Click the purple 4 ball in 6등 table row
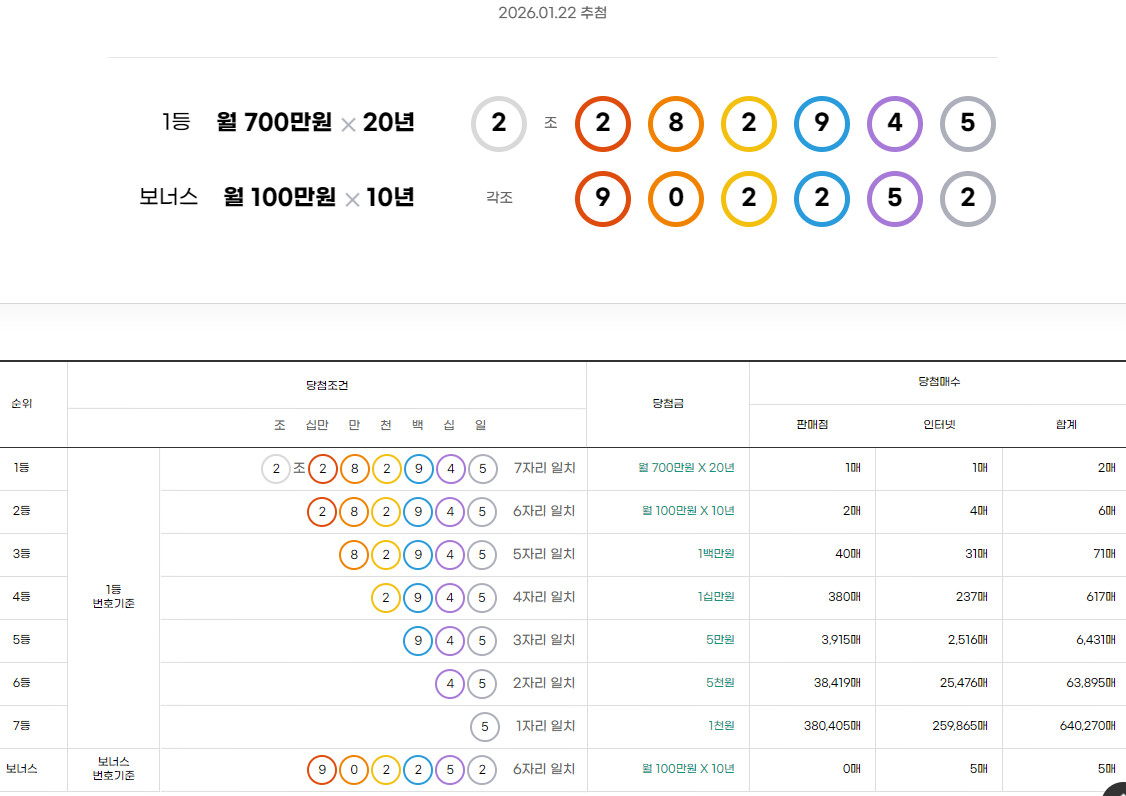1126x796 pixels. click(451, 684)
